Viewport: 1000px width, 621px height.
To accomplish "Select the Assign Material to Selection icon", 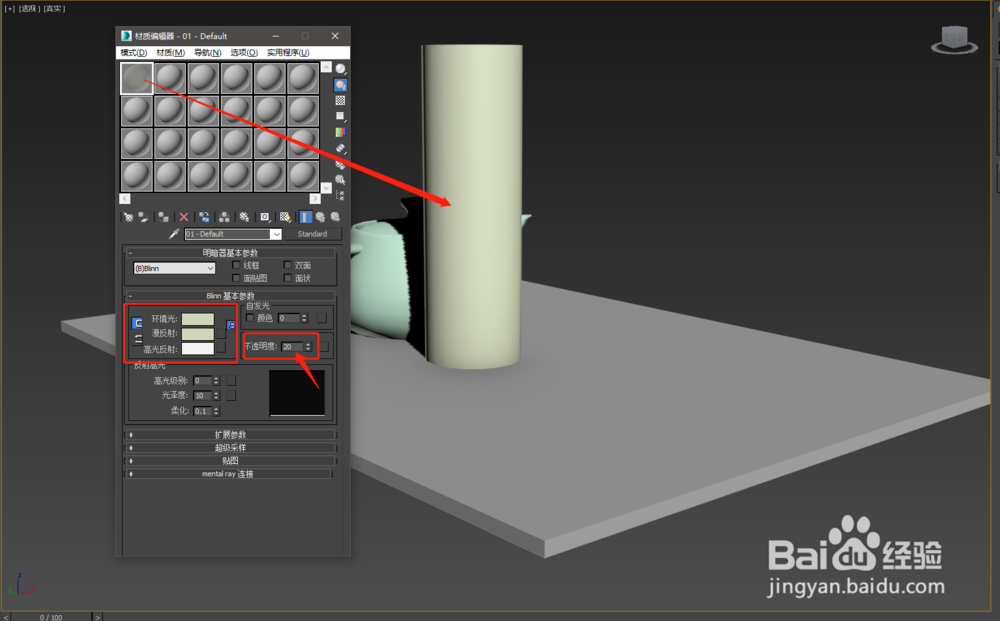I will click(x=161, y=216).
